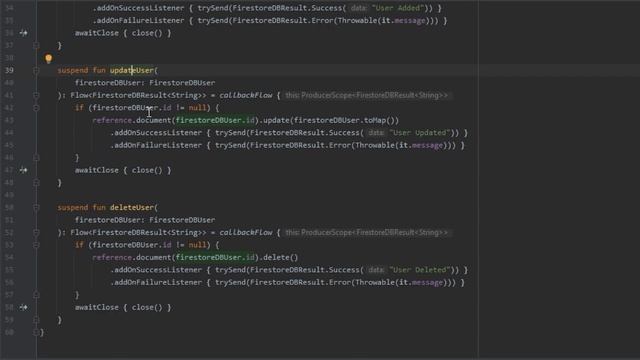Click awaitClose on line 36

coord(97,33)
